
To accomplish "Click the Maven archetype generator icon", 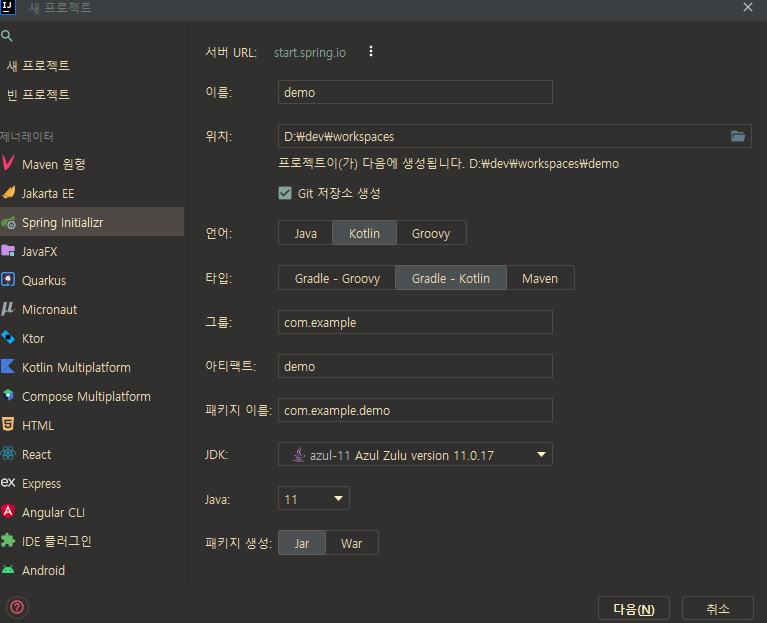I will pyautogui.click(x=8, y=163).
